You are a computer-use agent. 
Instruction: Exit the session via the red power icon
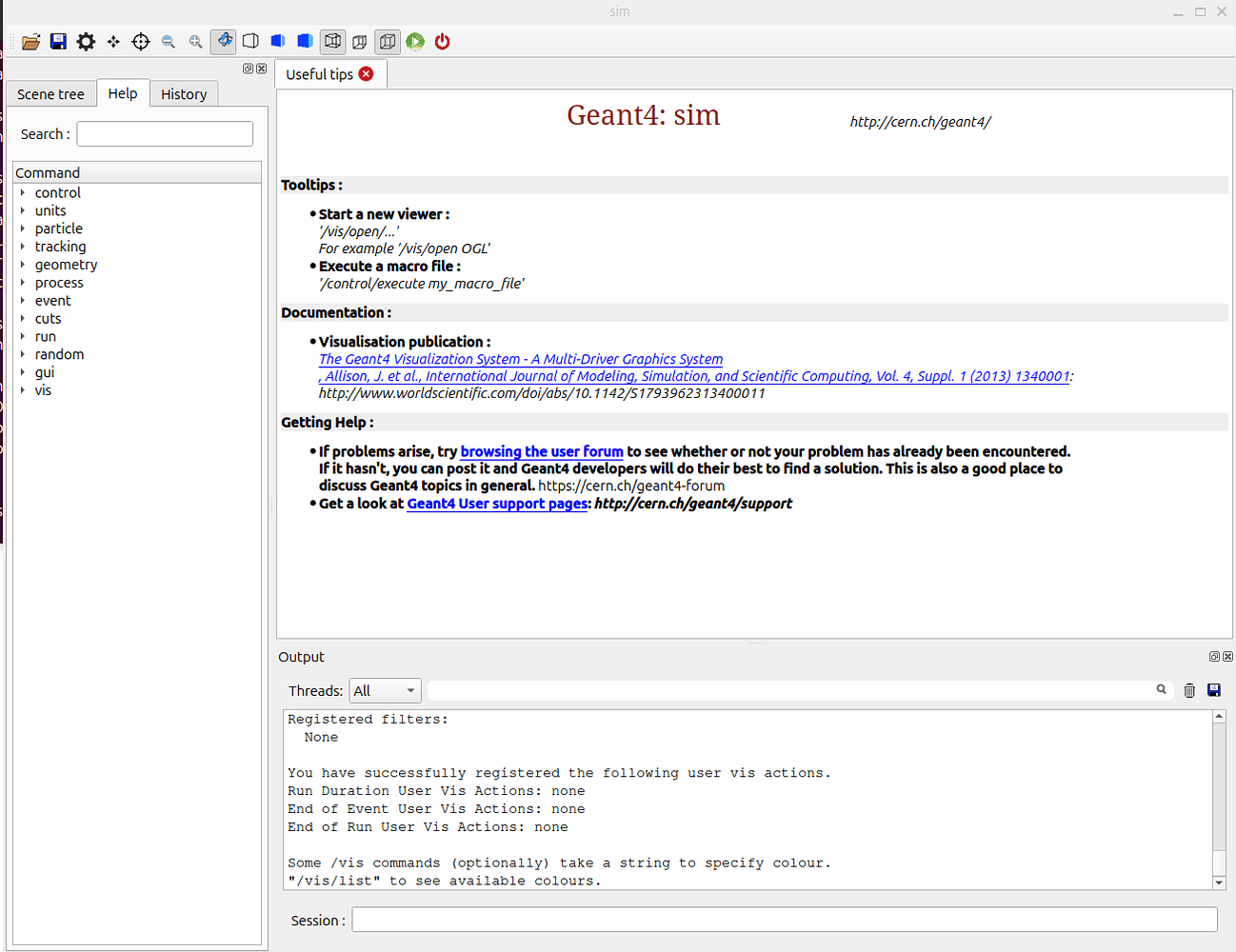(442, 41)
